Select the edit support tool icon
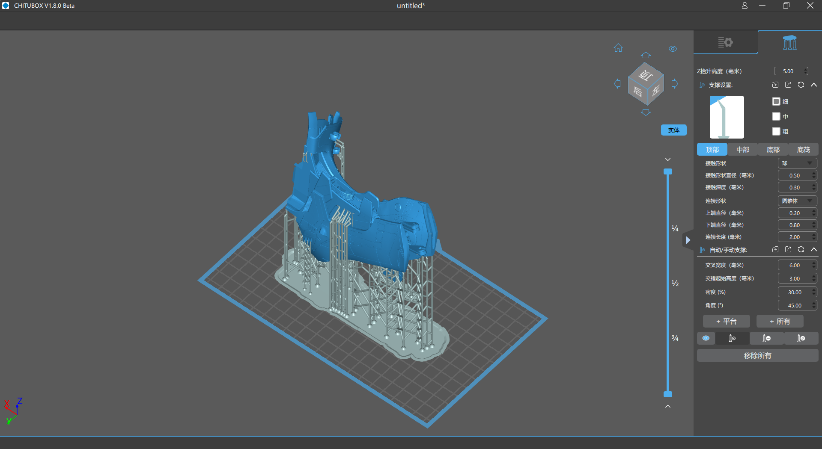Screen dimensions: 822x449 (x=800, y=339)
